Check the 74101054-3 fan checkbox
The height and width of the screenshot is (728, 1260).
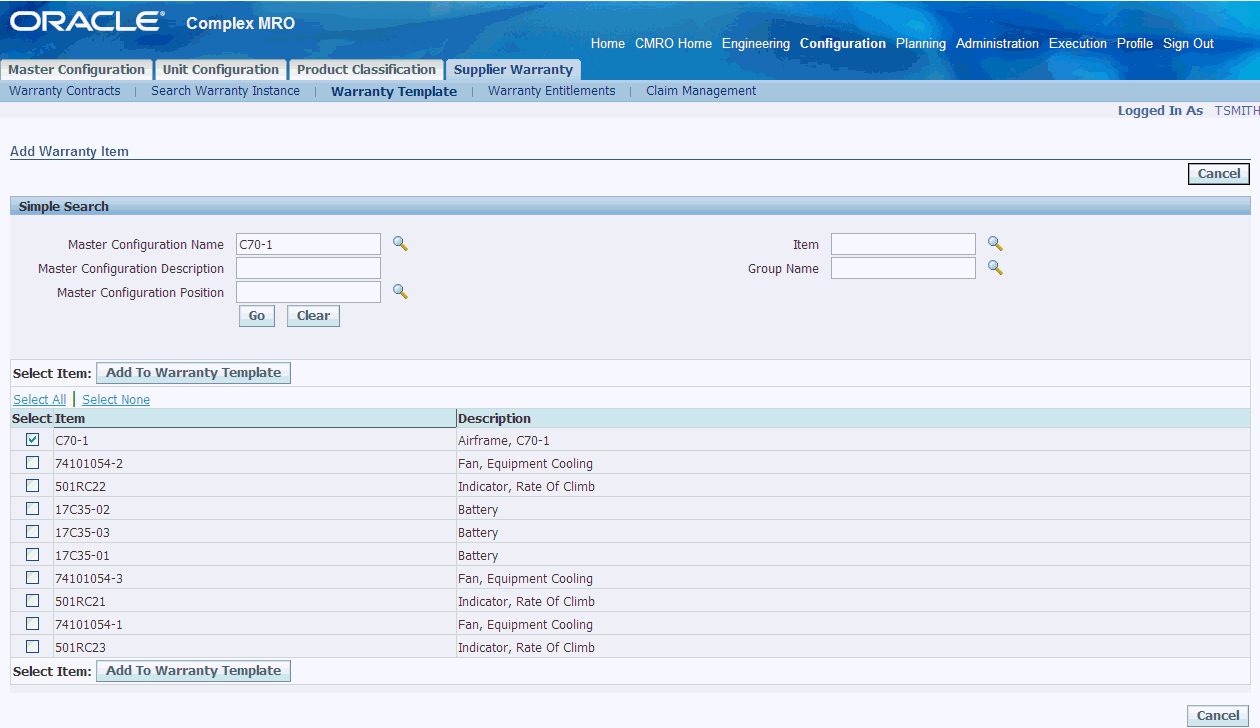coord(33,577)
